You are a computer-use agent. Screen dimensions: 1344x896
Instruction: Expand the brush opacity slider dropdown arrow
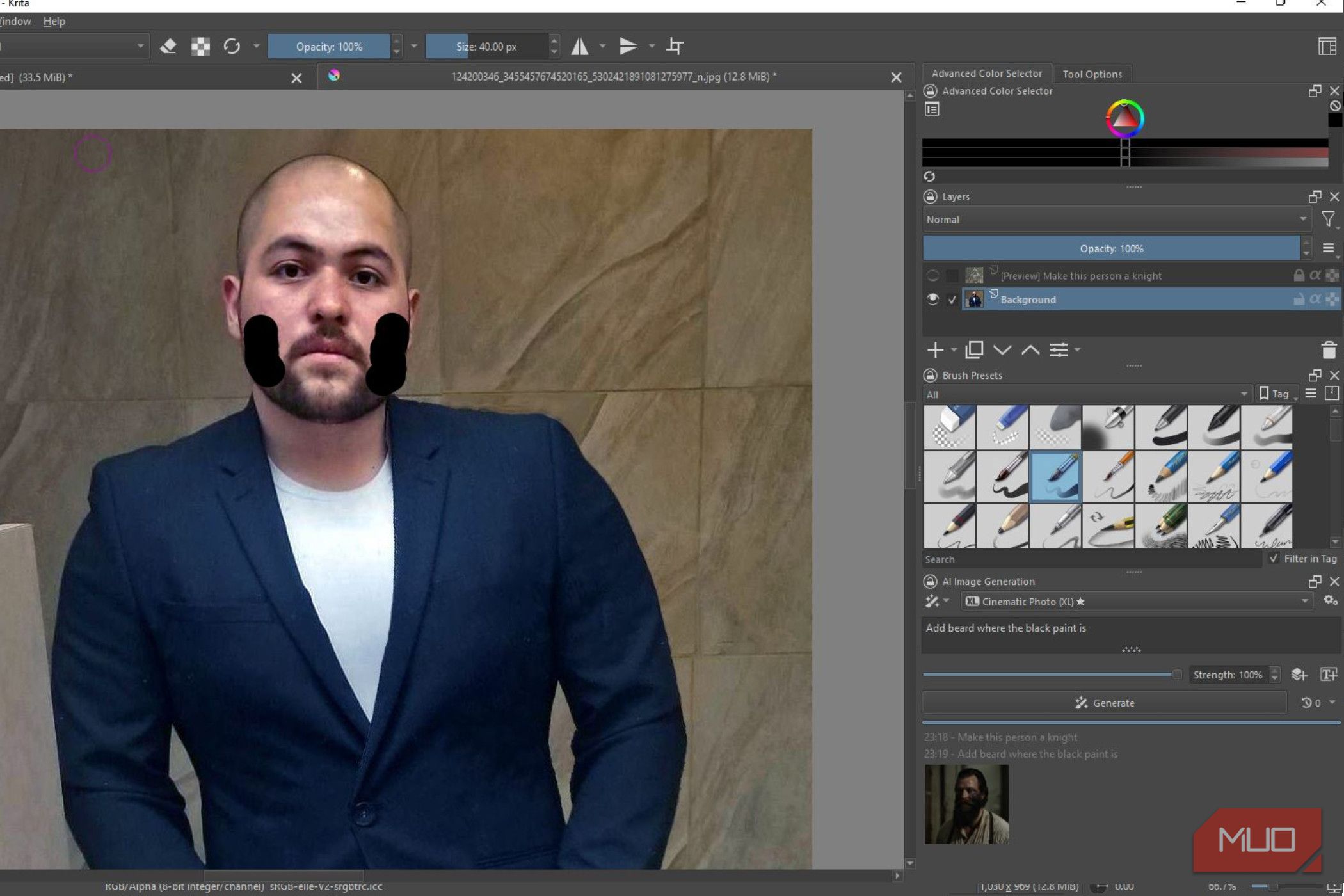(413, 46)
